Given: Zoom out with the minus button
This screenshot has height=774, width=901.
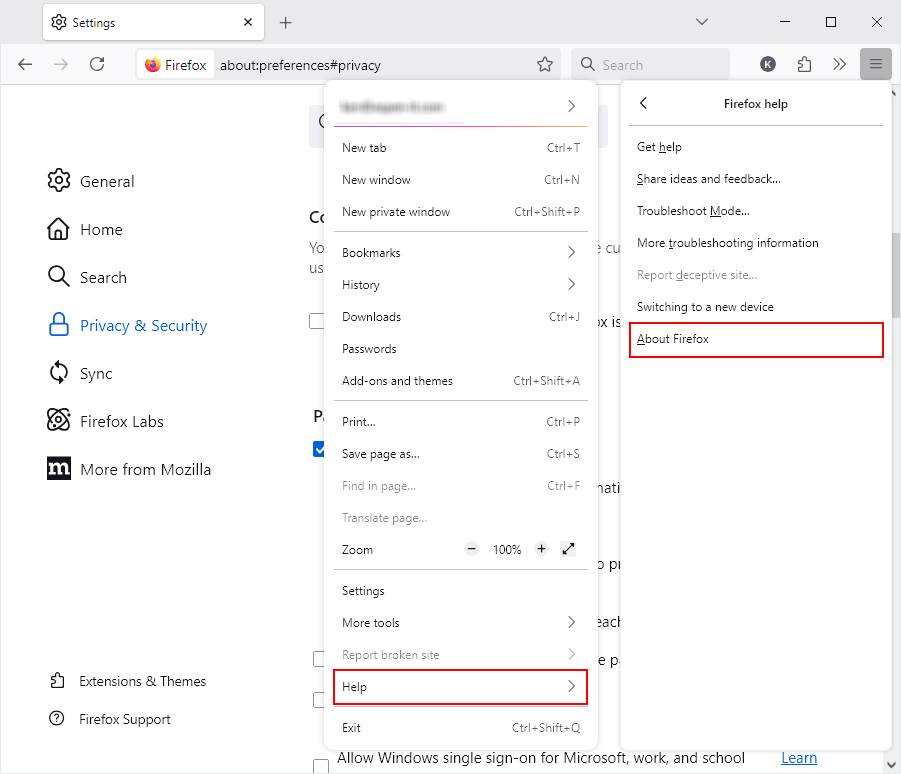Looking at the screenshot, I should [471, 549].
